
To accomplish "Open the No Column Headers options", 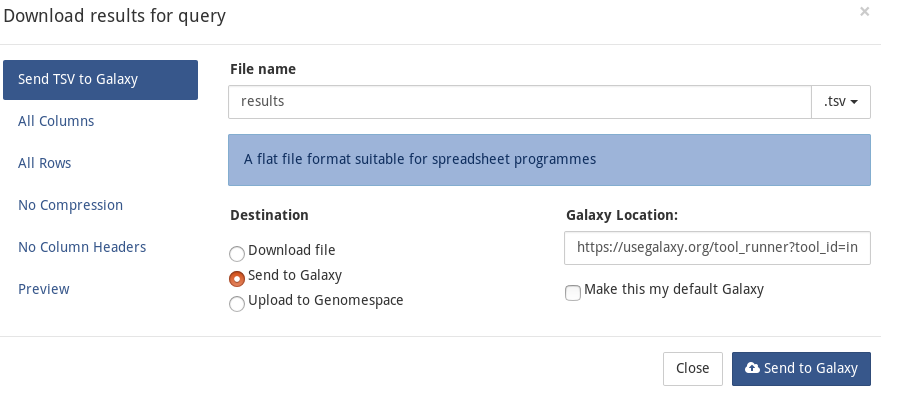I will click(x=82, y=247).
